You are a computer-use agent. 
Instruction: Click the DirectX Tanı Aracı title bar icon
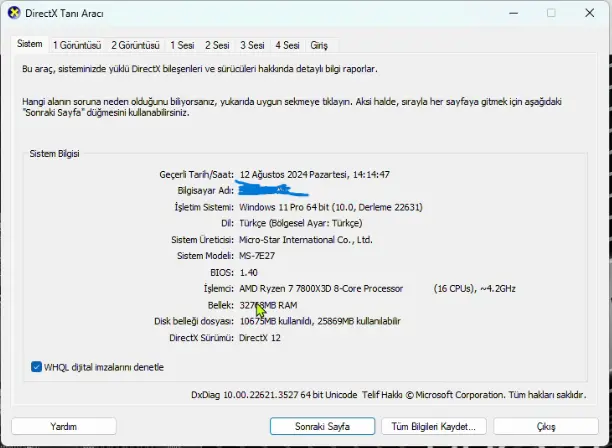pyautogui.click(x=14, y=13)
